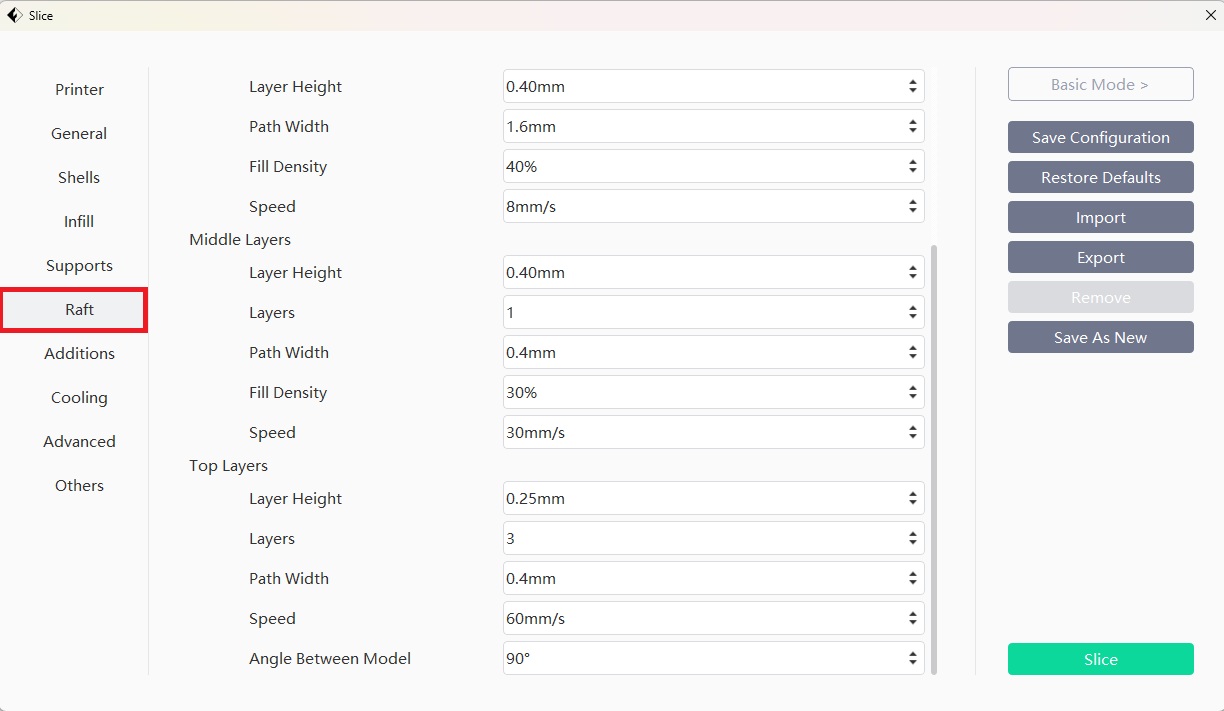Click the Slice app icon in title bar
Viewport: 1224px width, 711px height.
tap(14, 15)
